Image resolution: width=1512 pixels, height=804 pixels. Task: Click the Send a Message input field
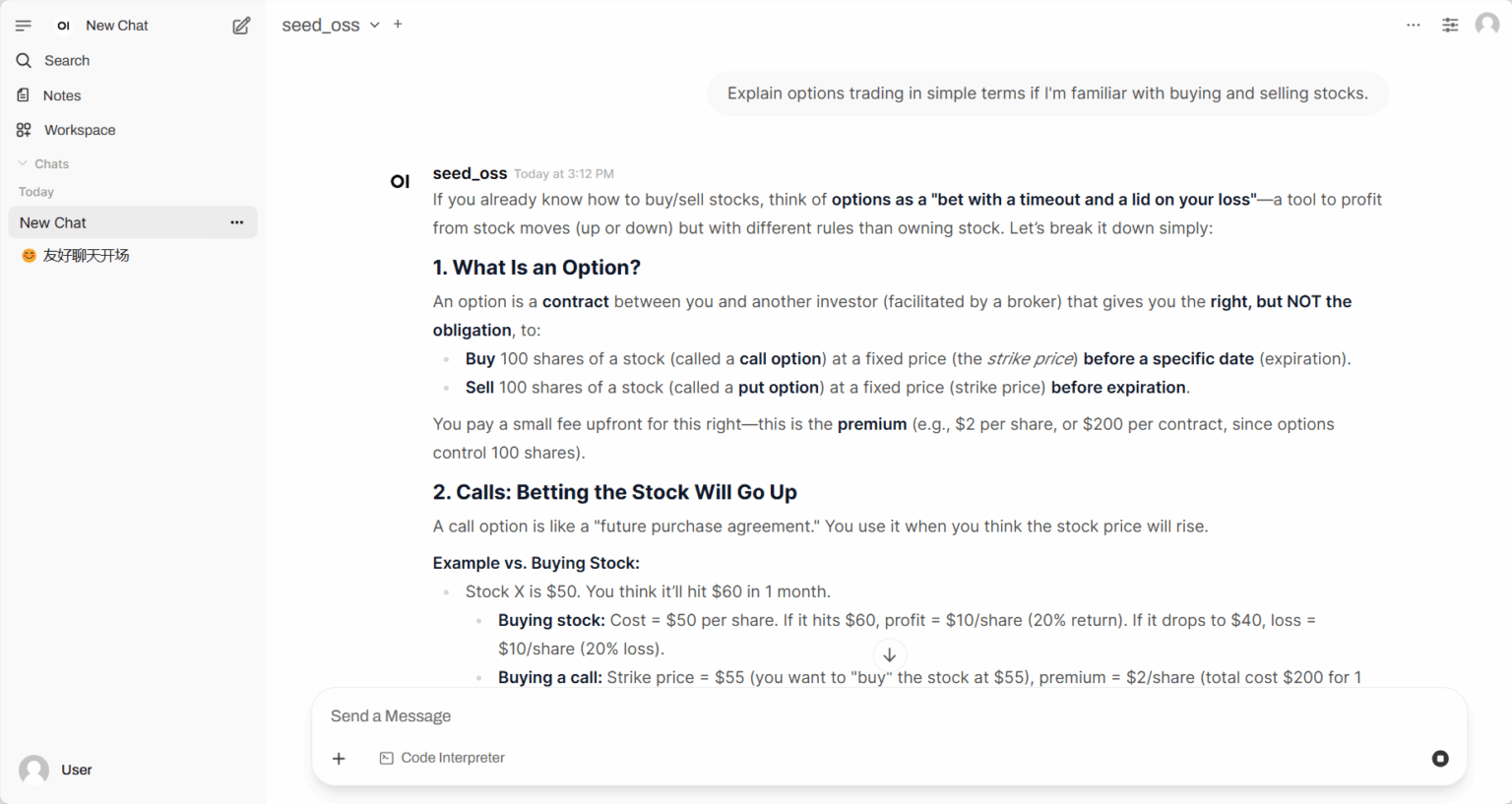pos(866,716)
